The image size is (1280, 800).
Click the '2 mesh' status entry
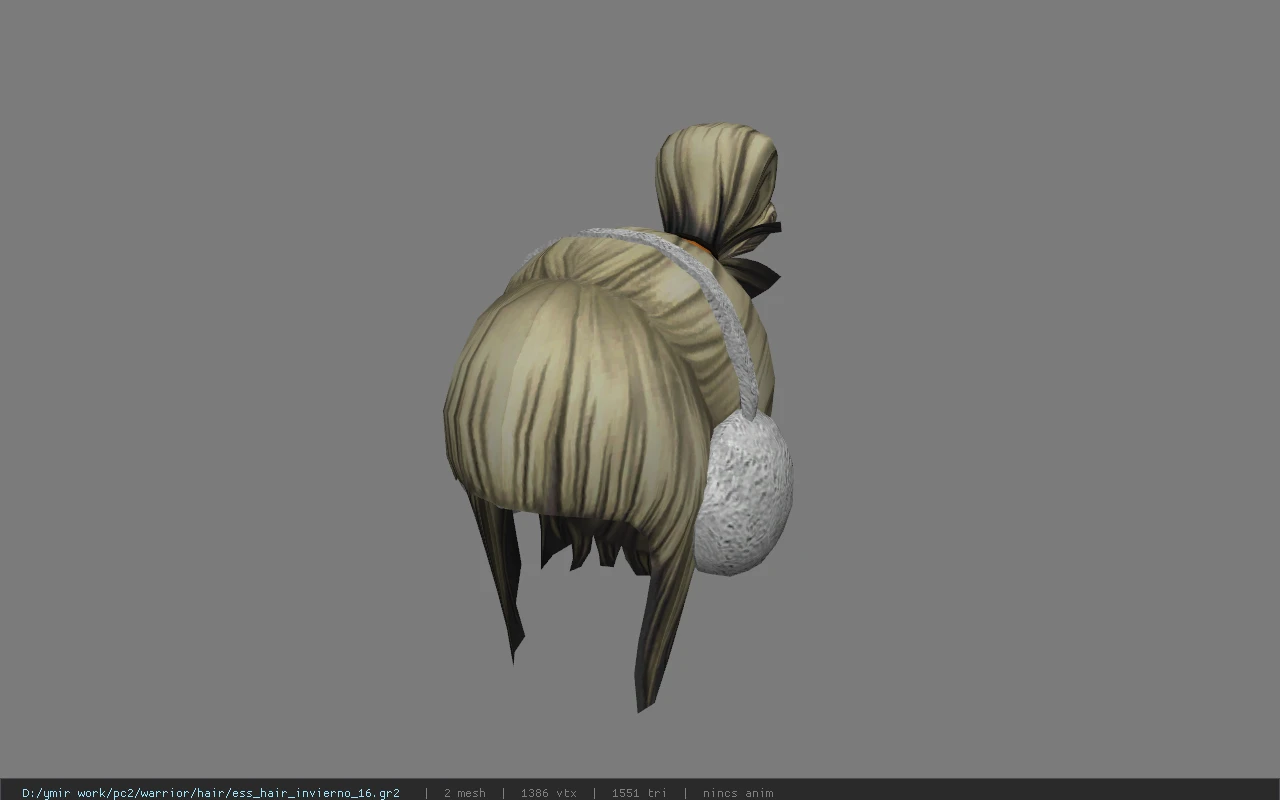(x=465, y=793)
